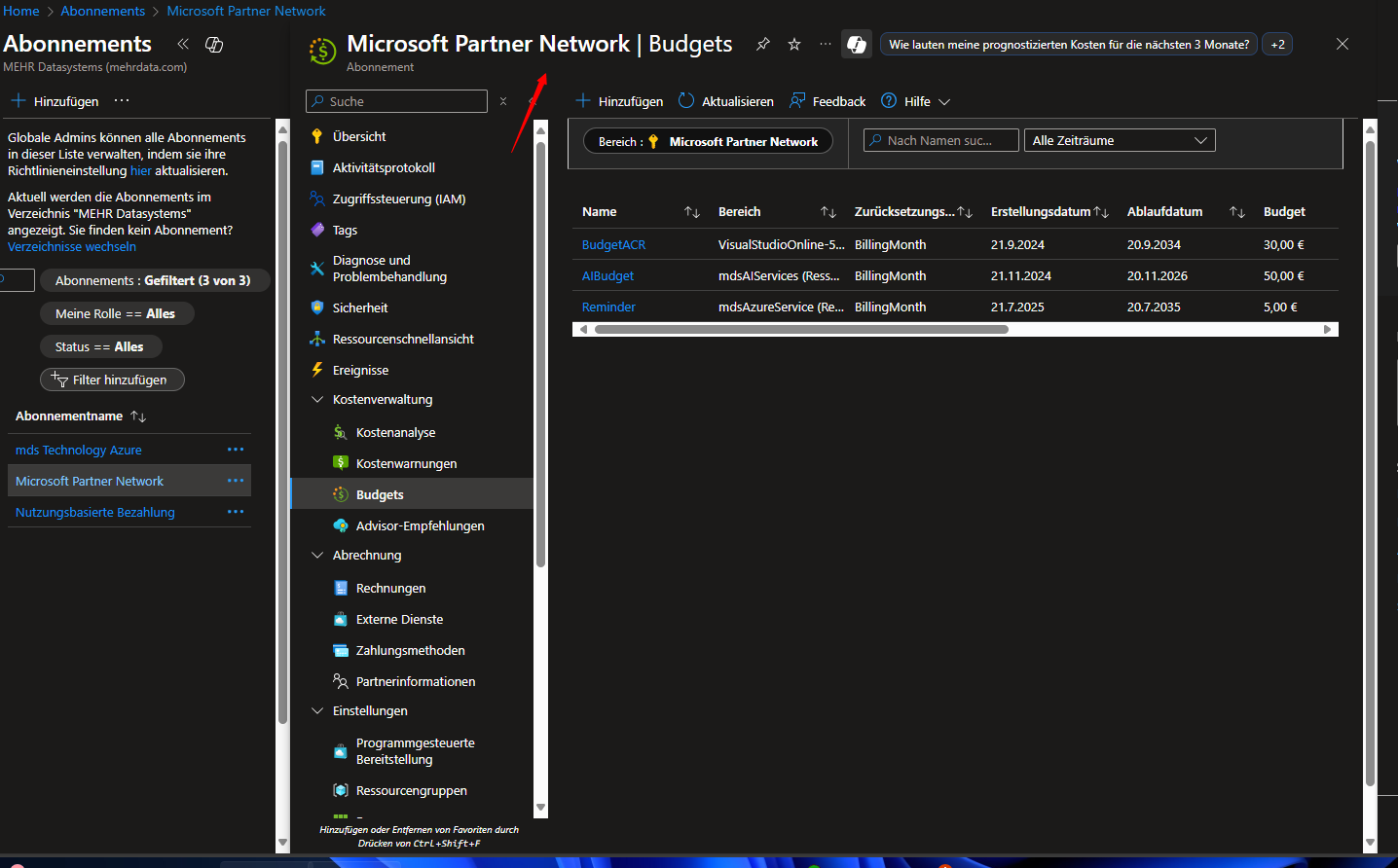Open the AIBudget budget
Viewport: 1398px width, 868px height.
click(607, 275)
